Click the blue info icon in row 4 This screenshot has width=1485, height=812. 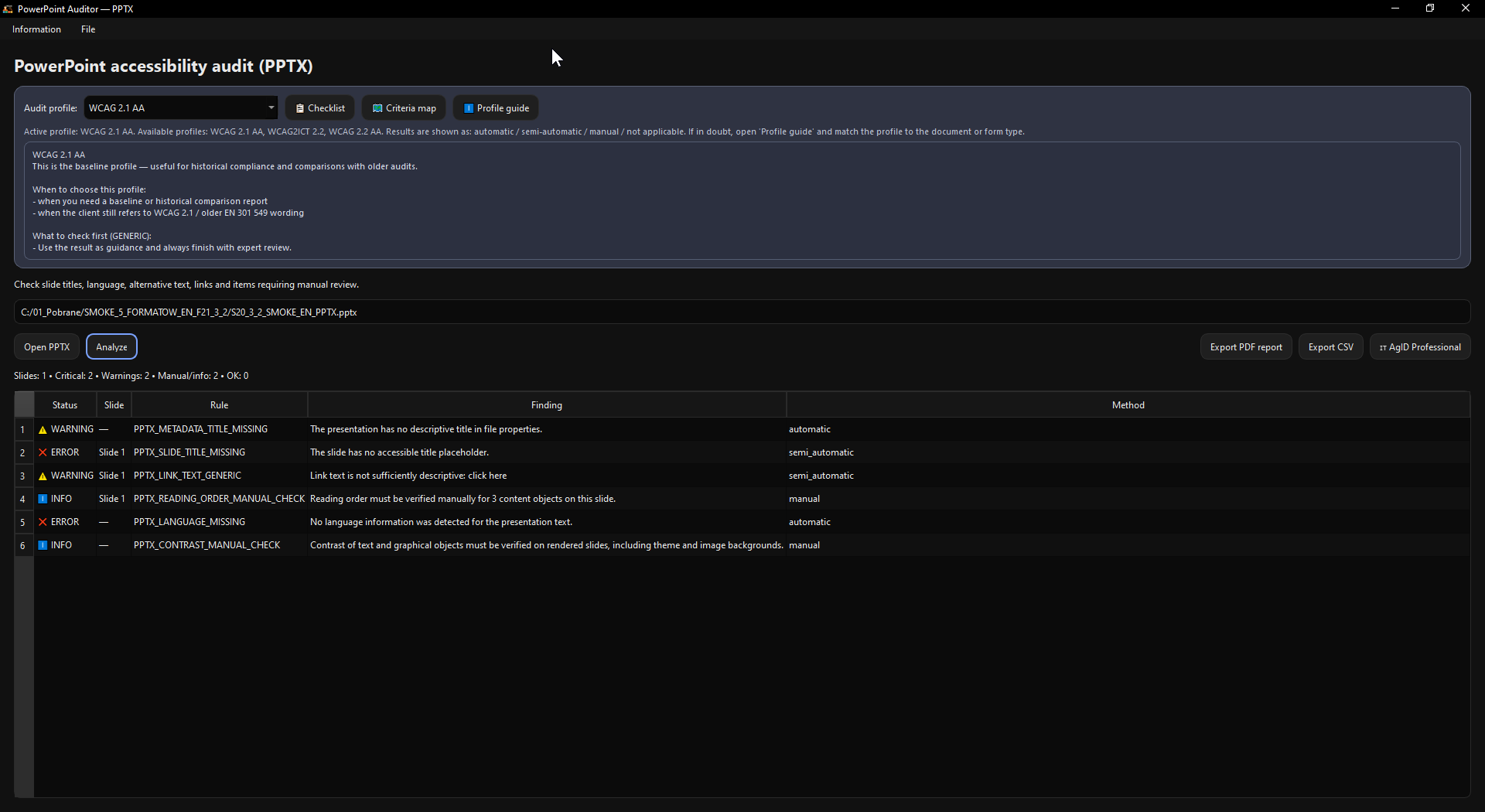click(x=43, y=499)
